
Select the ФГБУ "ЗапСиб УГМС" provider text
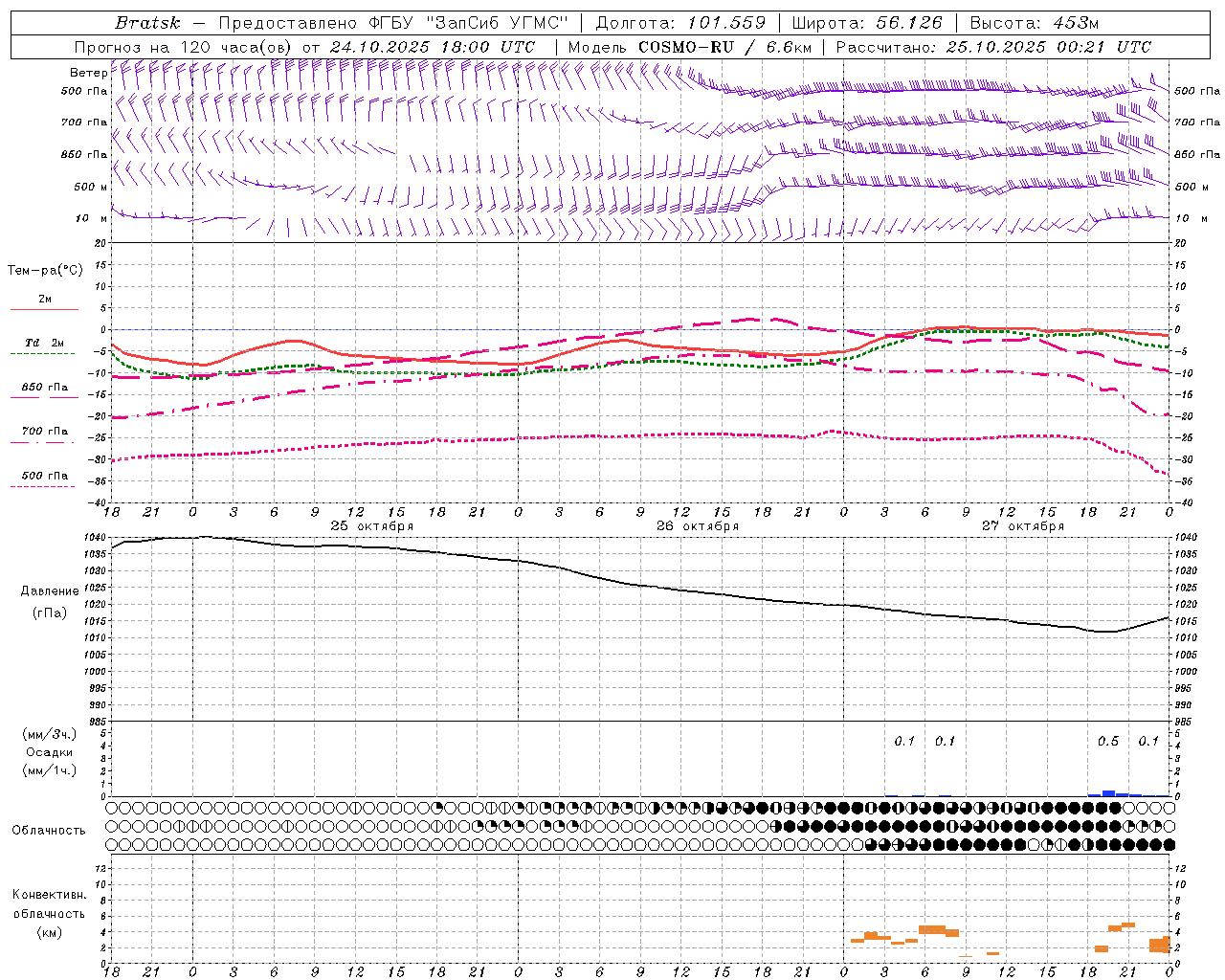[468, 23]
